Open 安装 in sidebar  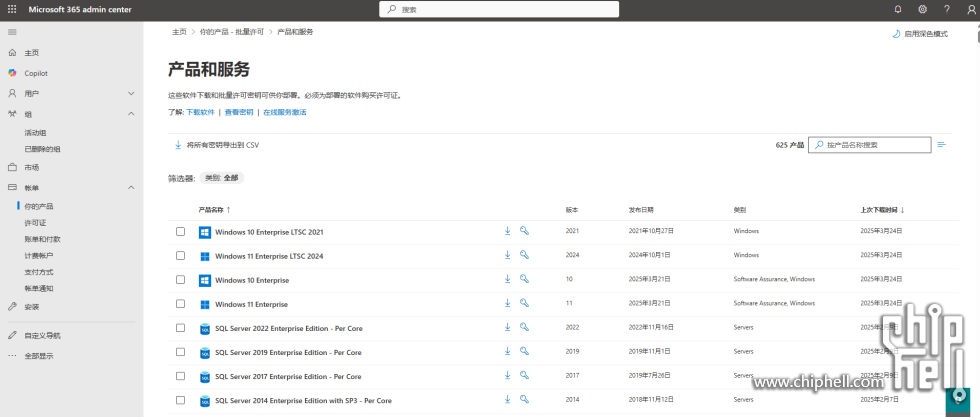point(32,307)
